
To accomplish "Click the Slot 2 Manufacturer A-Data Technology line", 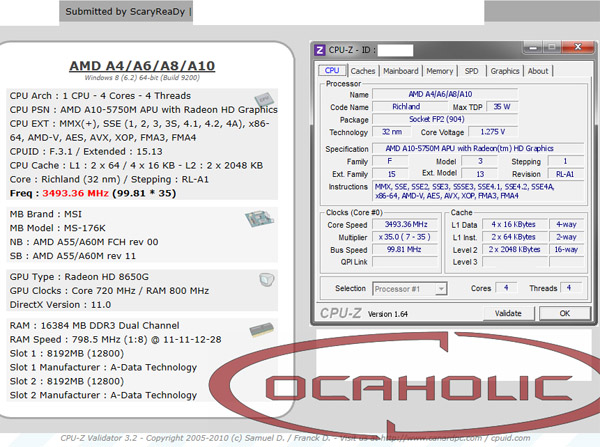I will pyautogui.click(x=103, y=395).
